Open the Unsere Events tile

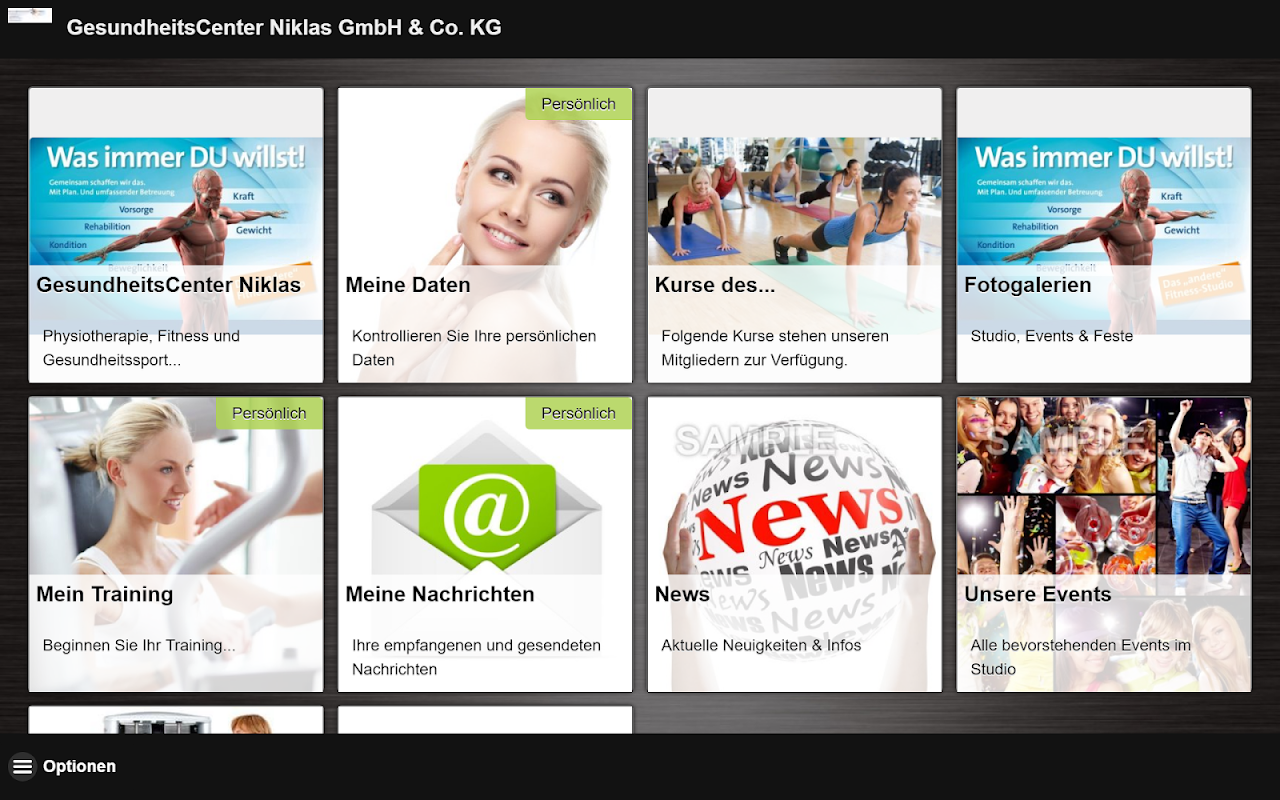(x=1104, y=544)
